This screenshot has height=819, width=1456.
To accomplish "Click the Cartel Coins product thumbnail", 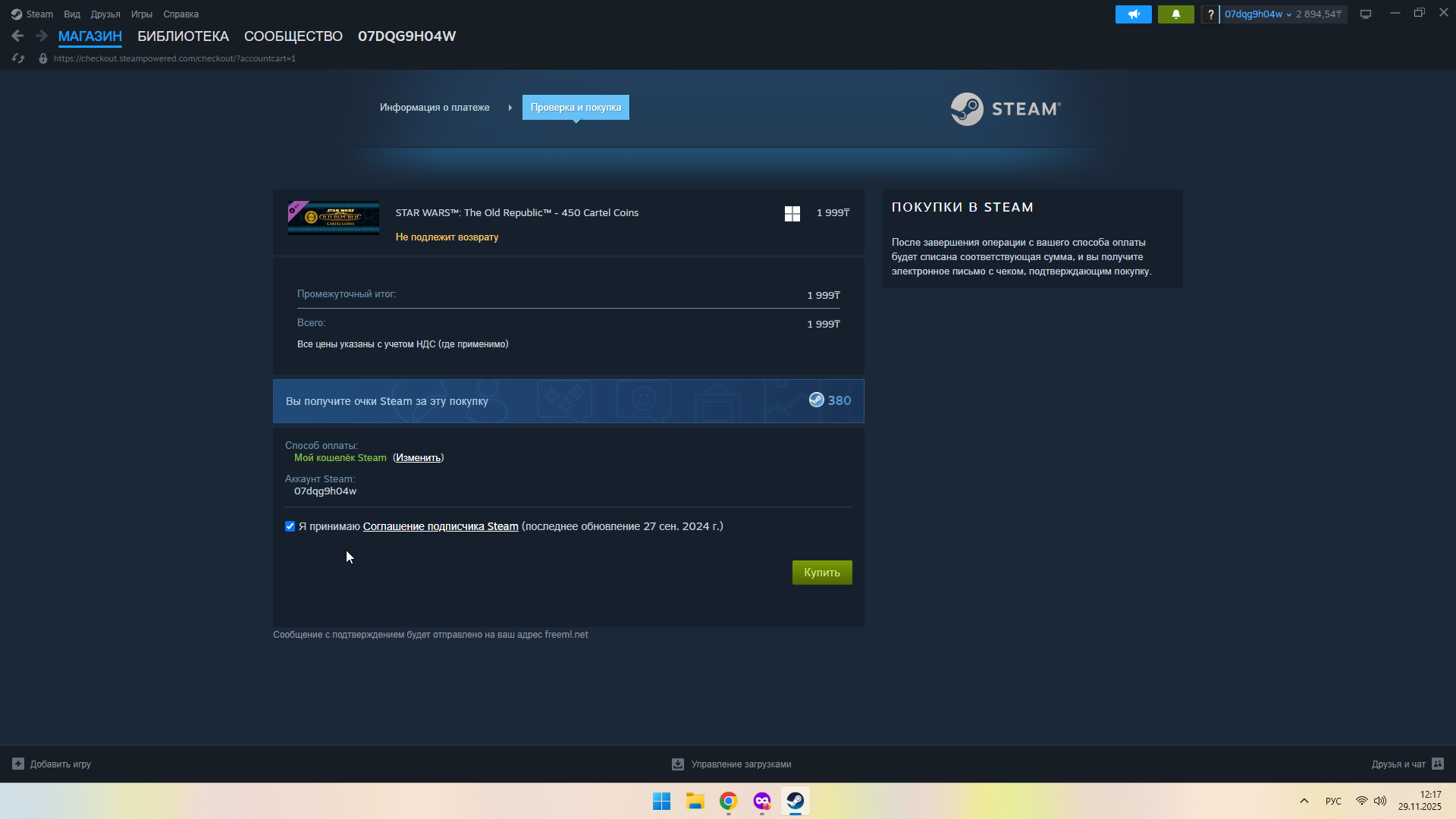I will [x=334, y=218].
